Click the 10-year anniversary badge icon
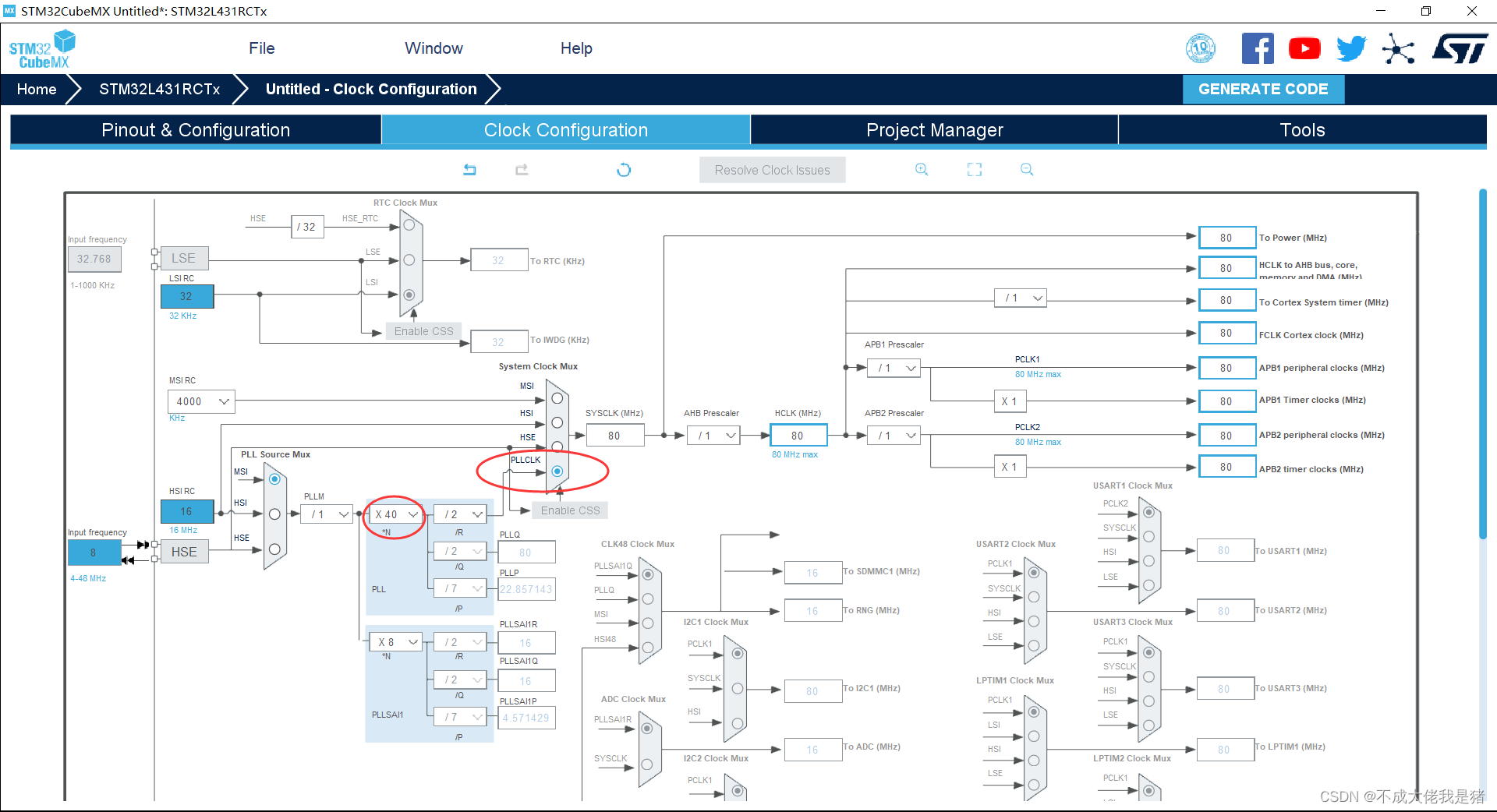Viewport: 1497px width, 812px height. coord(1201,48)
